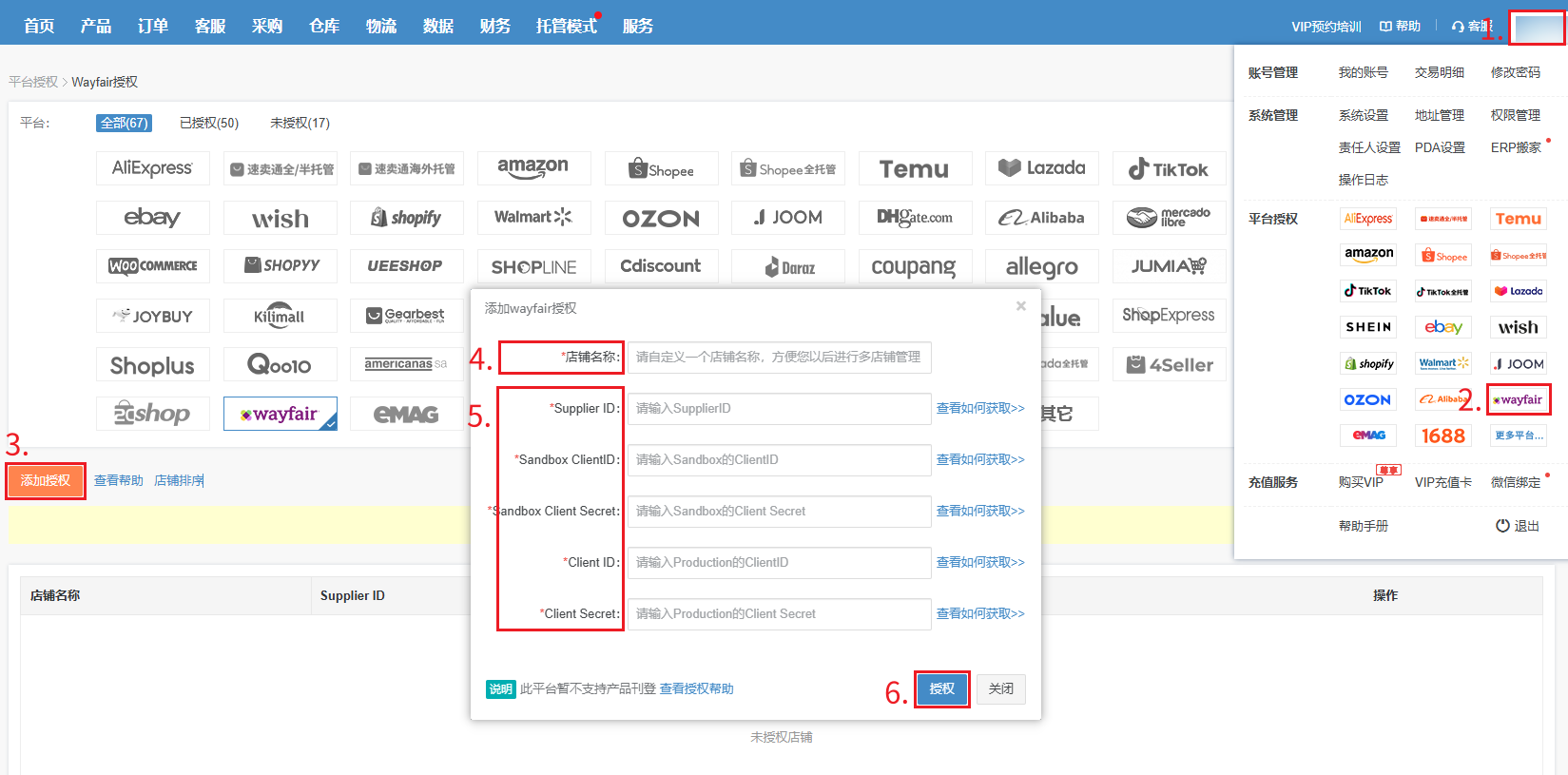Open the 查看帮助 link
1568x775 pixels.
(119, 480)
